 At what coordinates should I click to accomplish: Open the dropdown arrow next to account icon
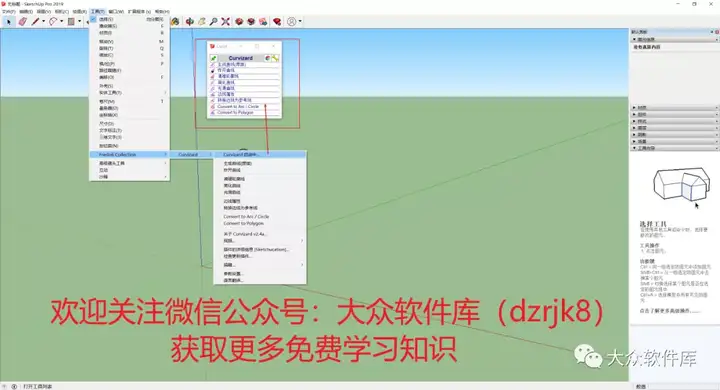[x=300, y=22]
